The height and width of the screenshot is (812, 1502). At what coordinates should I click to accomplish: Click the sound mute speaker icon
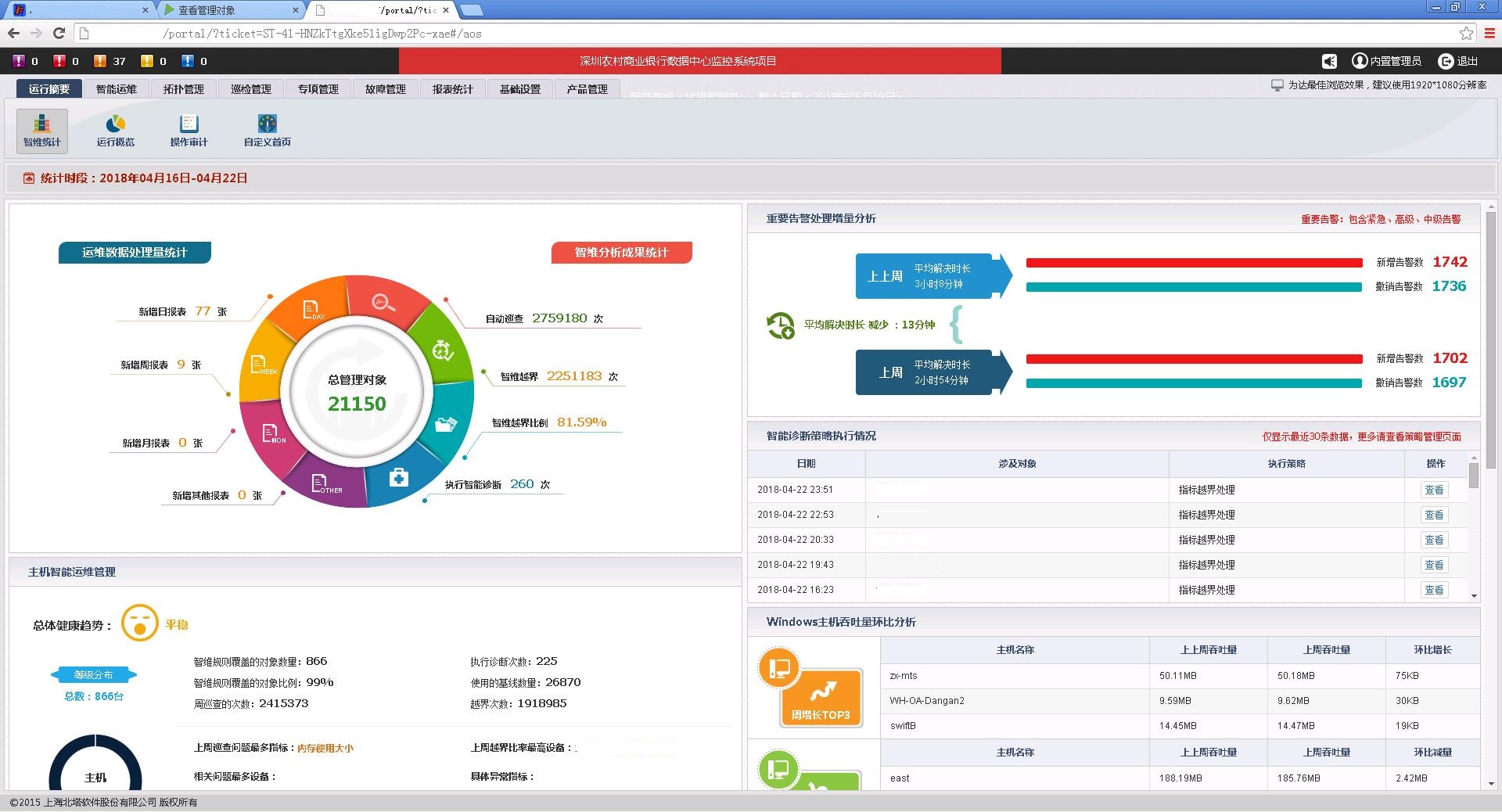pyautogui.click(x=1329, y=61)
